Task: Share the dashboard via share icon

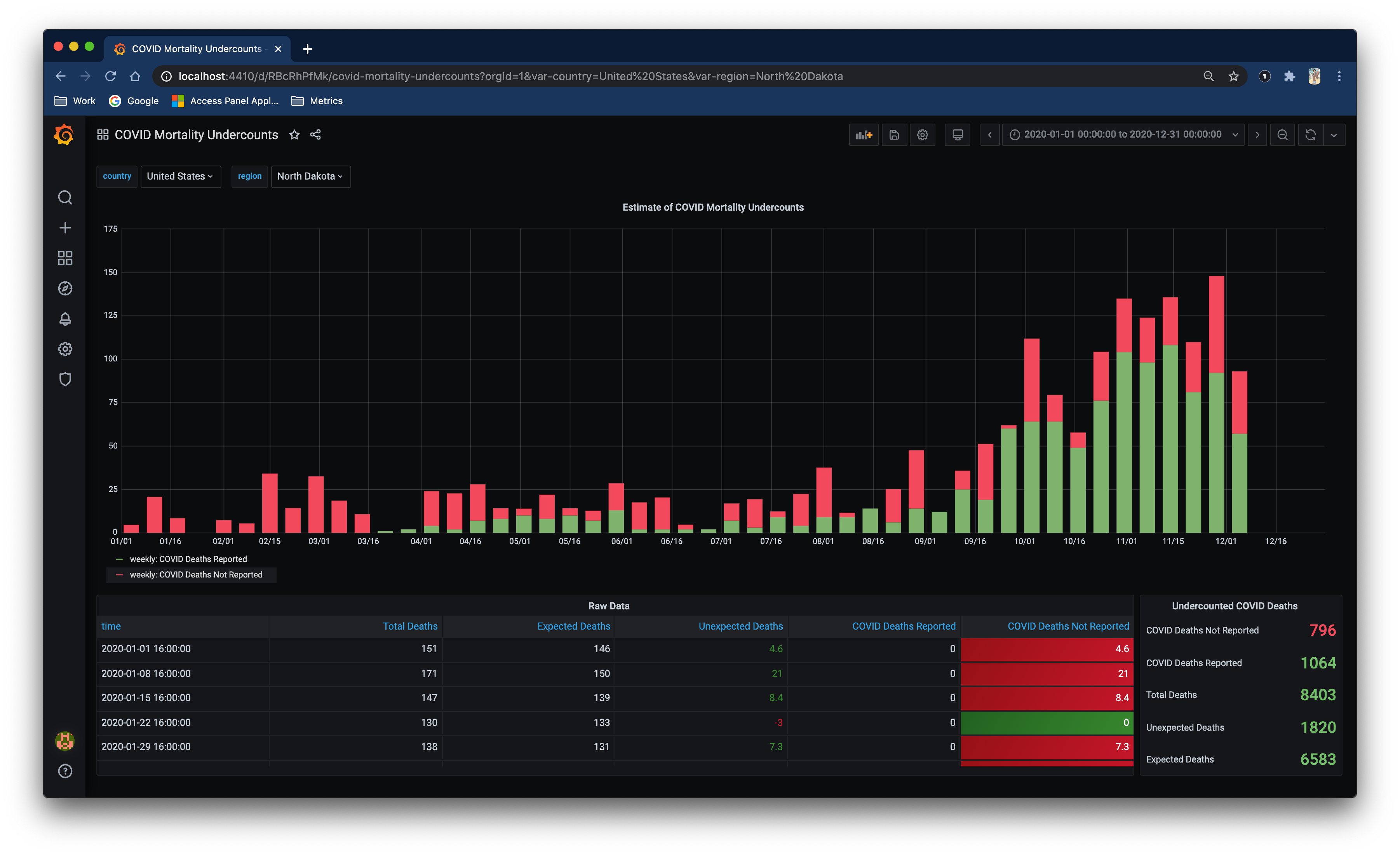Action: [315, 135]
